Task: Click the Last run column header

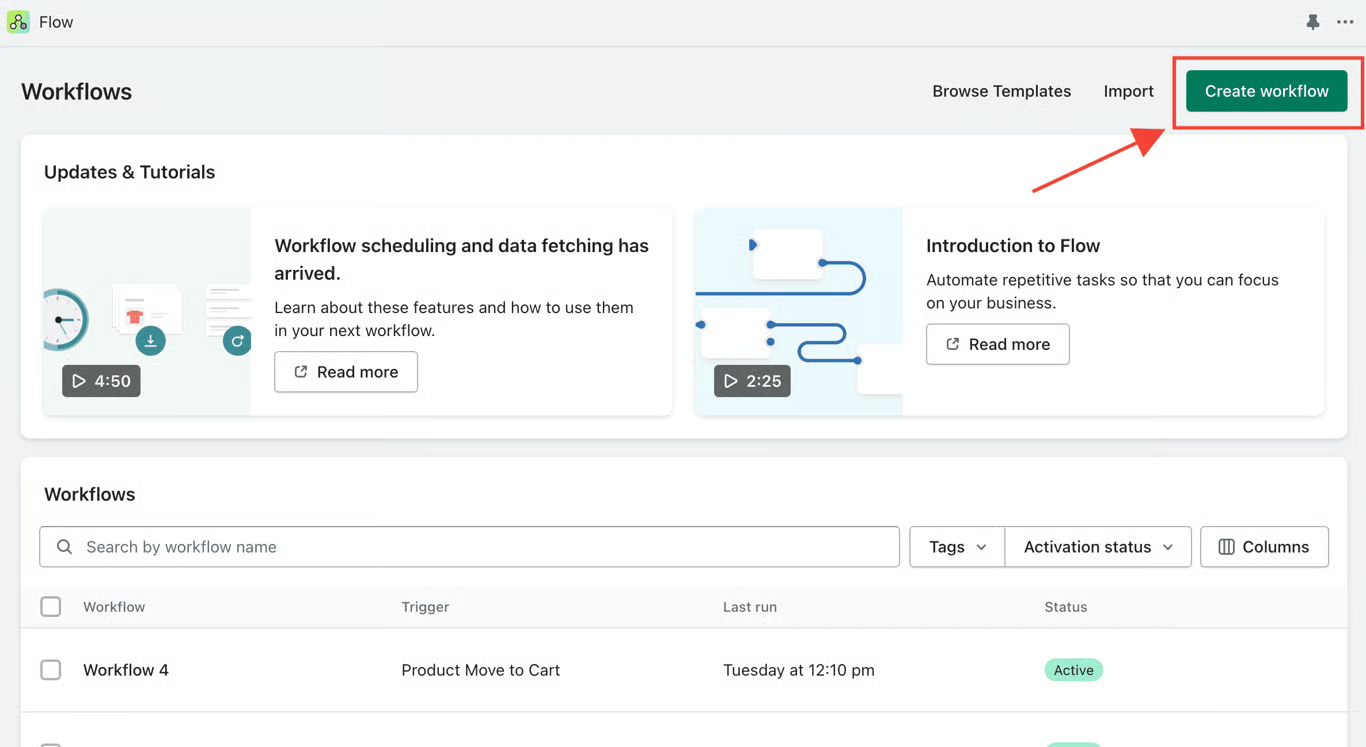Action: tap(750, 607)
